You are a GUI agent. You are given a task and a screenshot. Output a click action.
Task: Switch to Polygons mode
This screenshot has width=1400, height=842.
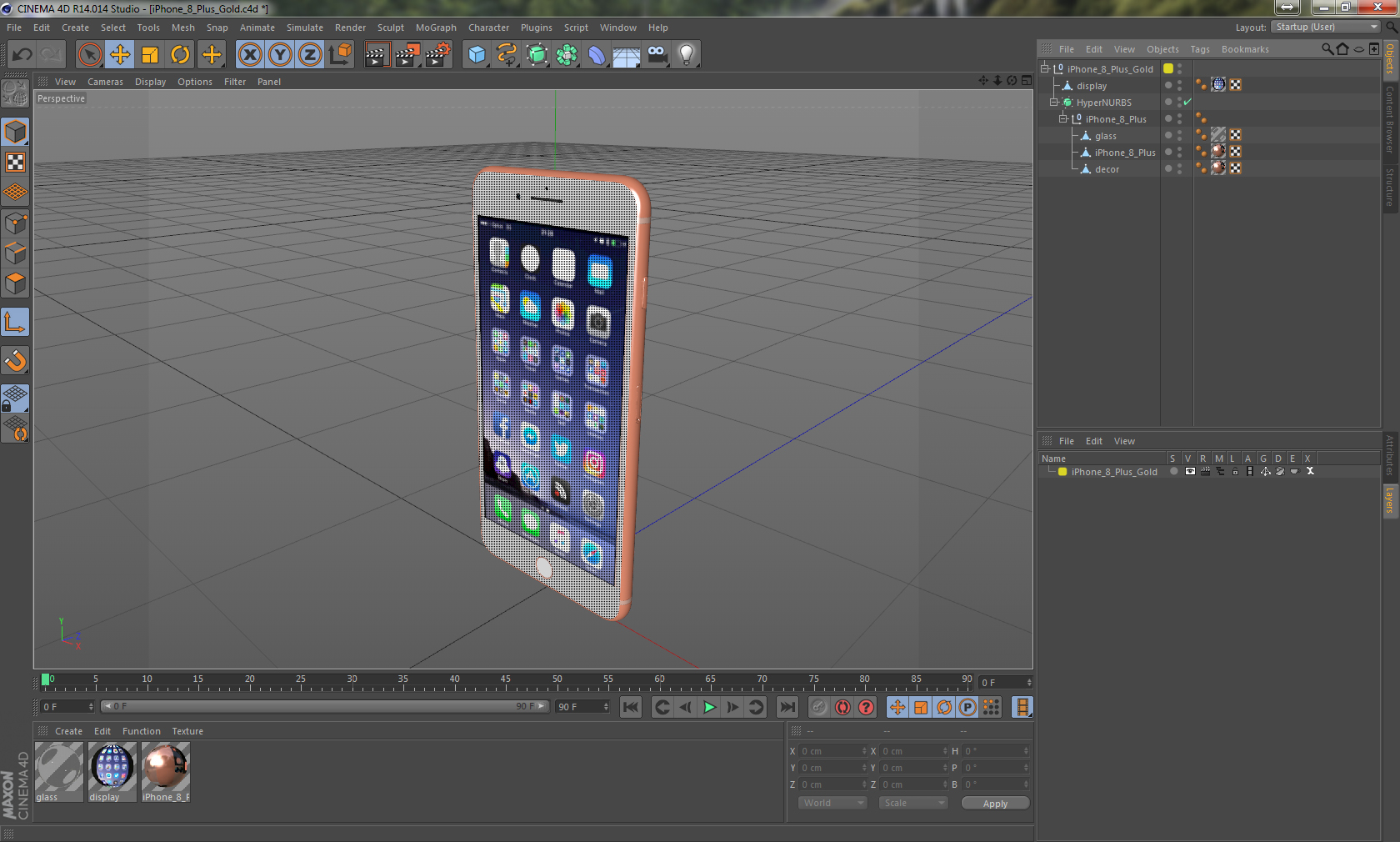15,284
